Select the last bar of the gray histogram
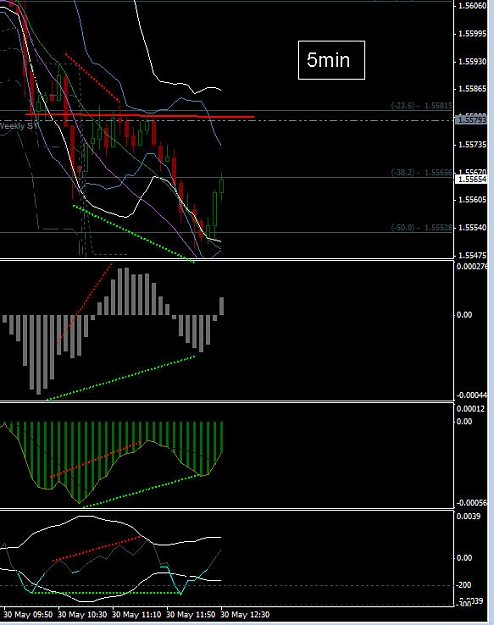This screenshot has height=625, width=494. (x=221, y=306)
